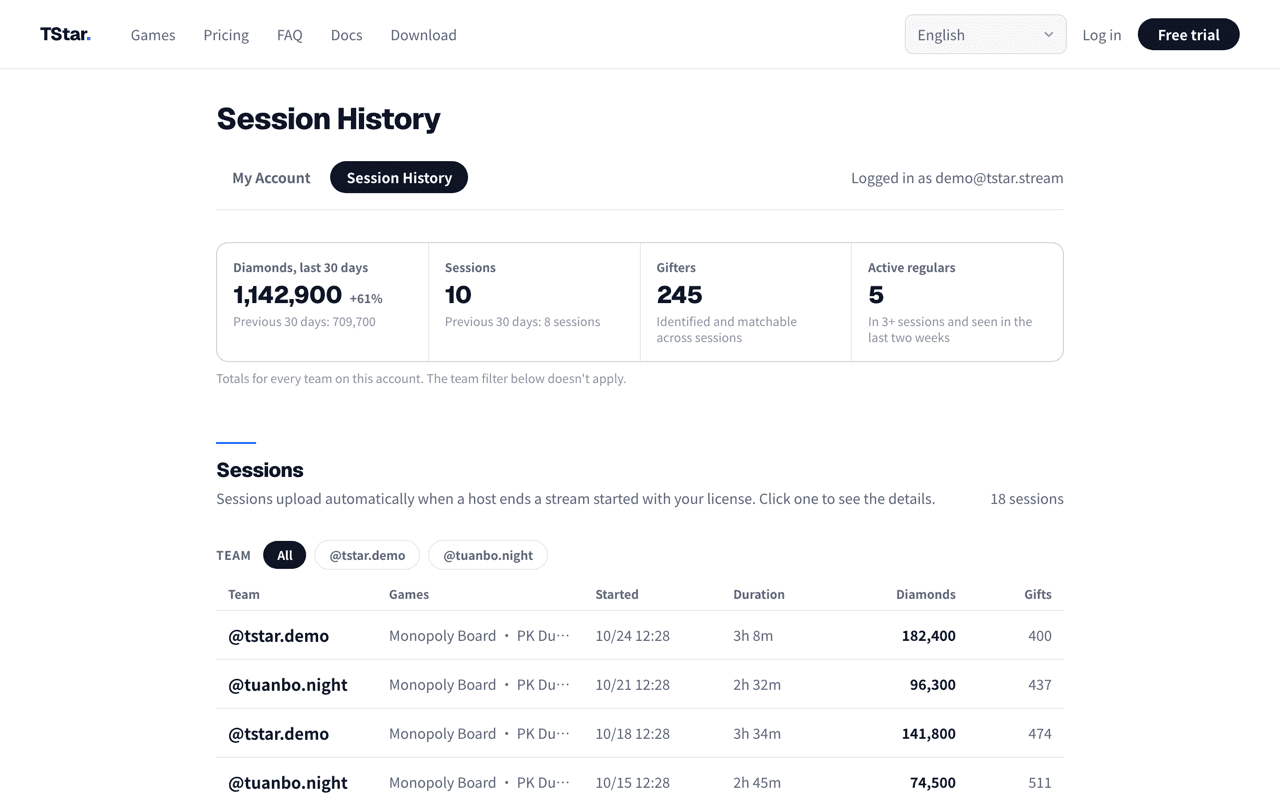Screen dimensions: 1280x800
Task: Click the Logged in as demo@tstar.stream text
Action: [x=957, y=178]
